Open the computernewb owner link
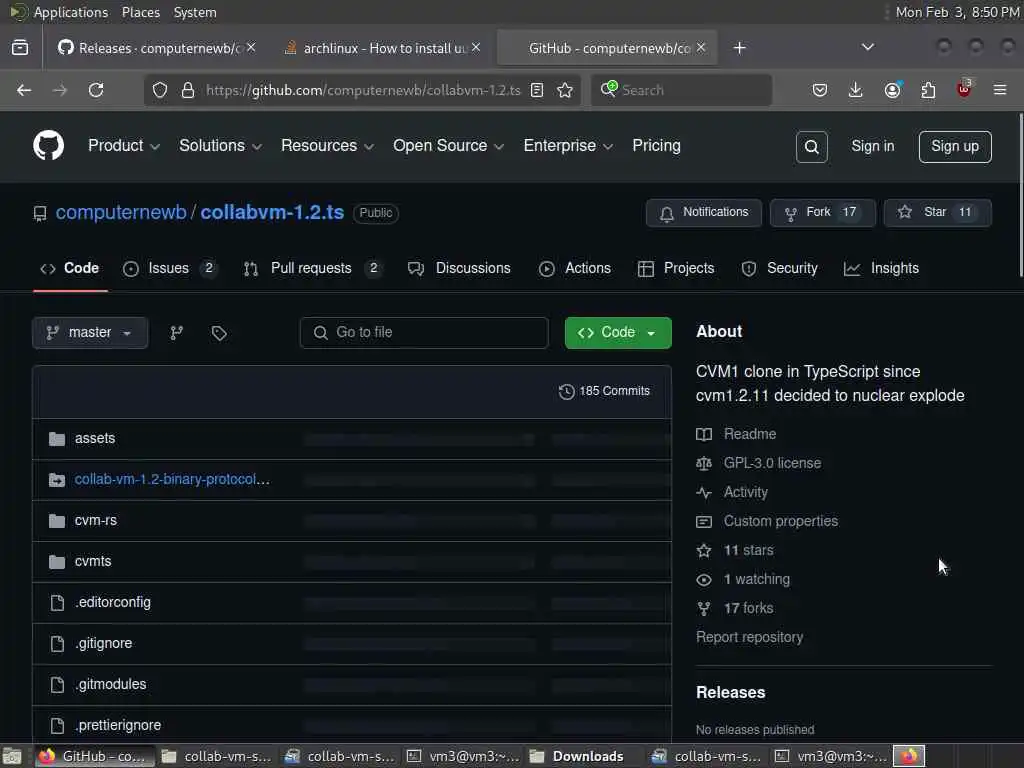1024x768 pixels. 121,212
